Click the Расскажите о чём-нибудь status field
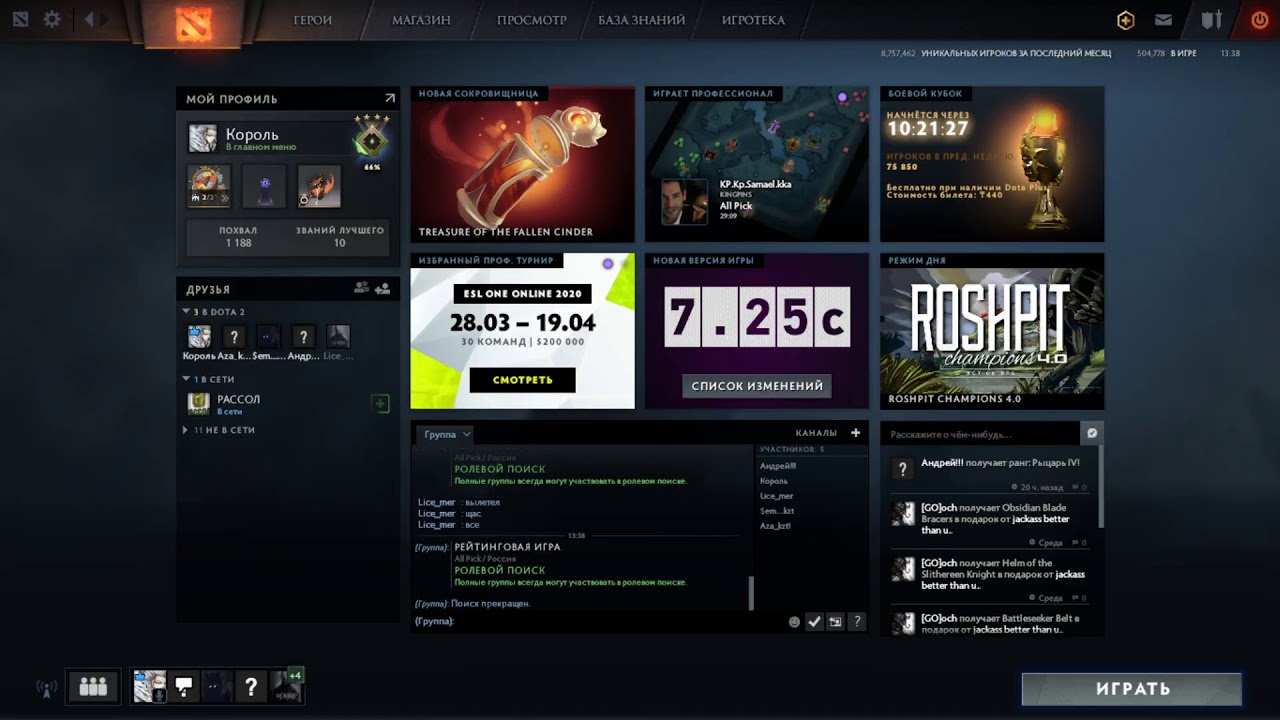Screen dimensions: 1280x720 (x=980, y=434)
